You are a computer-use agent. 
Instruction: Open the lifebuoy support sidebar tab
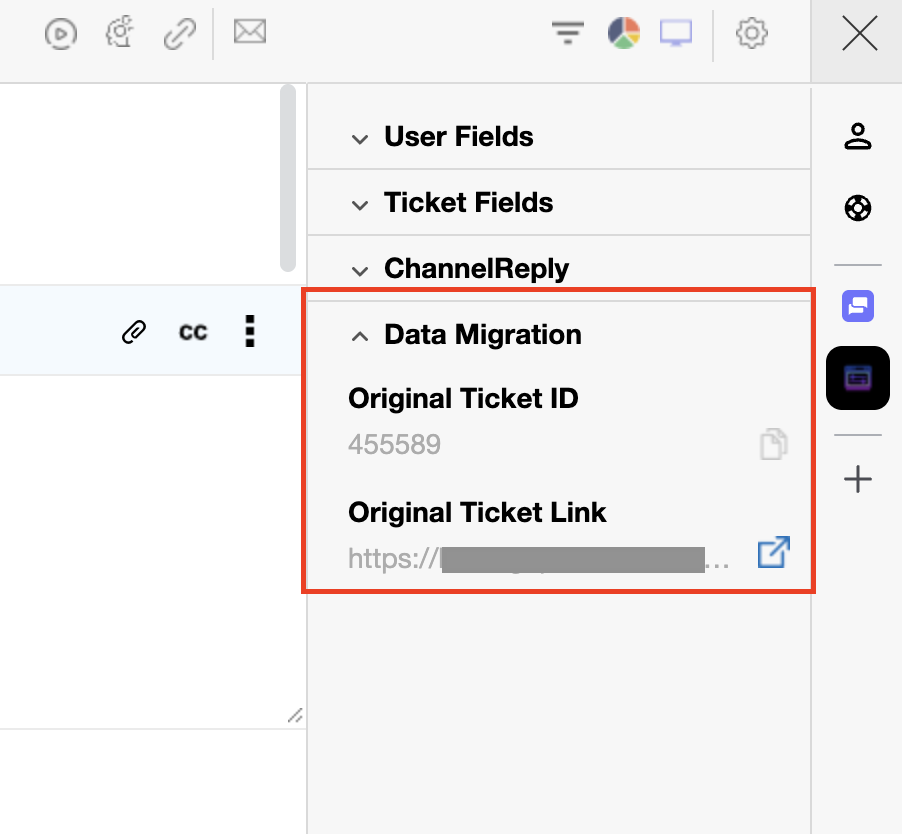pyautogui.click(x=858, y=208)
